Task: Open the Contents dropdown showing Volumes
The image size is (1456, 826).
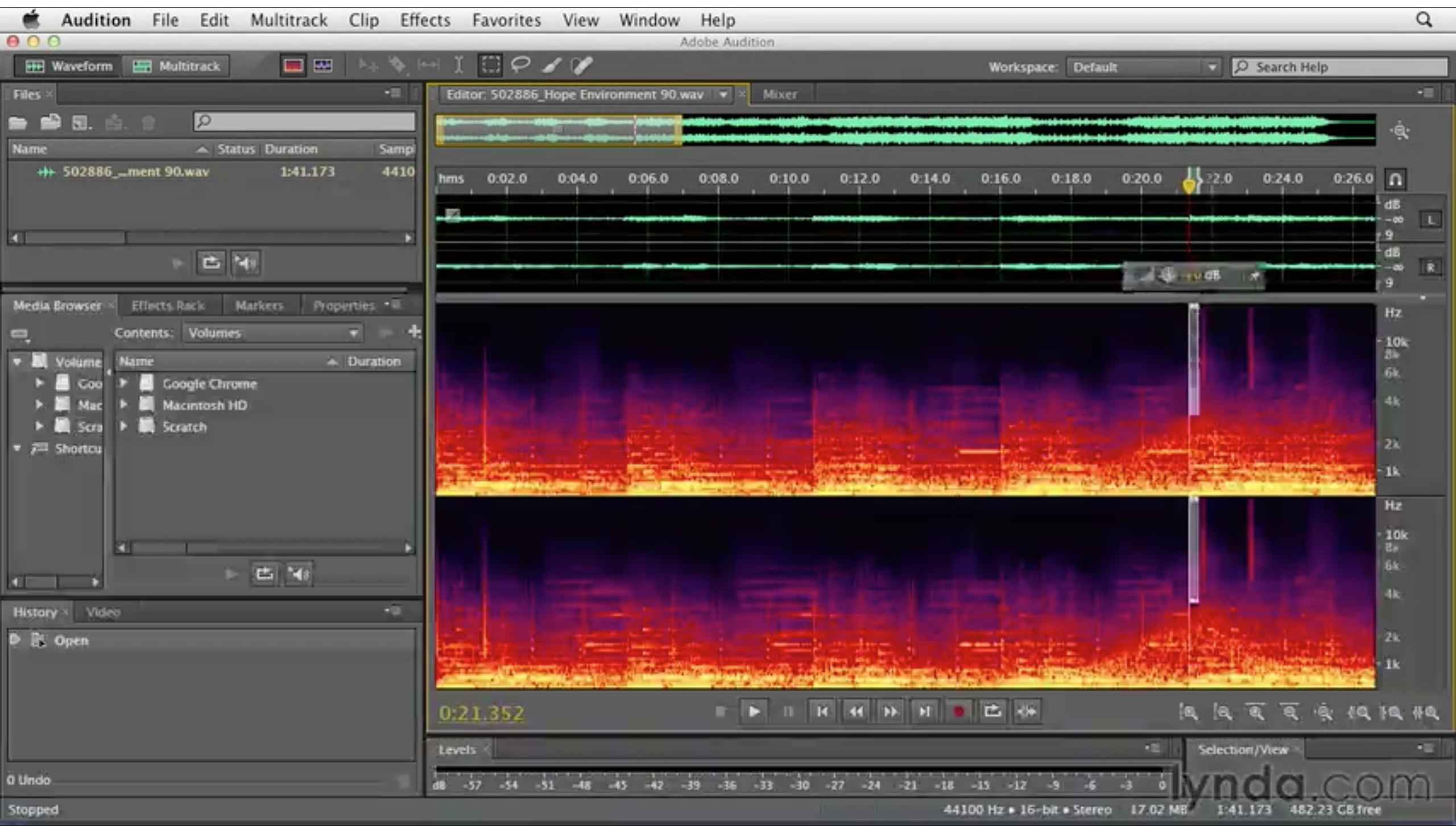Action: (x=272, y=333)
